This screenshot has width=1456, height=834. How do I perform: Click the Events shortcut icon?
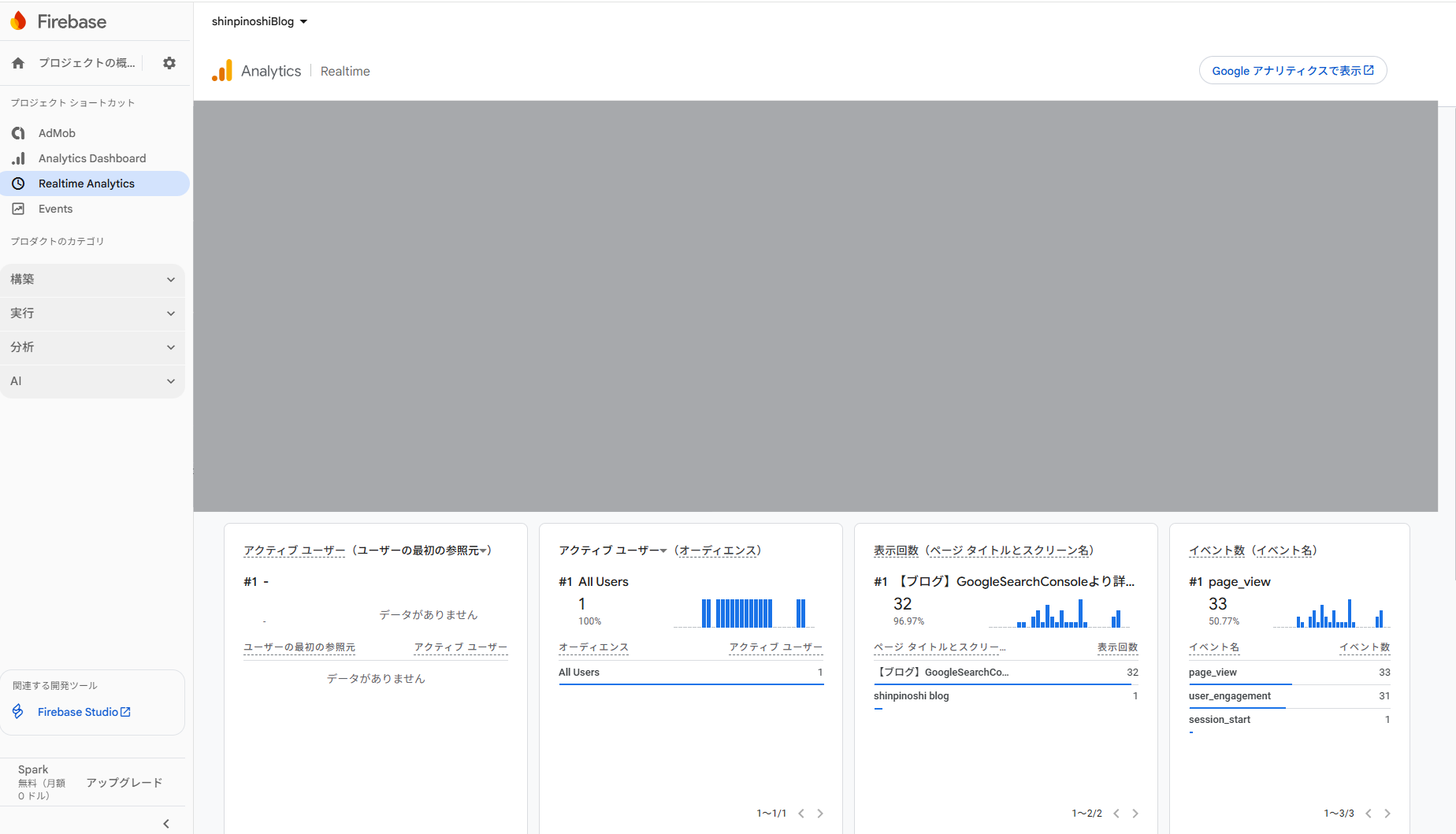[18, 209]
